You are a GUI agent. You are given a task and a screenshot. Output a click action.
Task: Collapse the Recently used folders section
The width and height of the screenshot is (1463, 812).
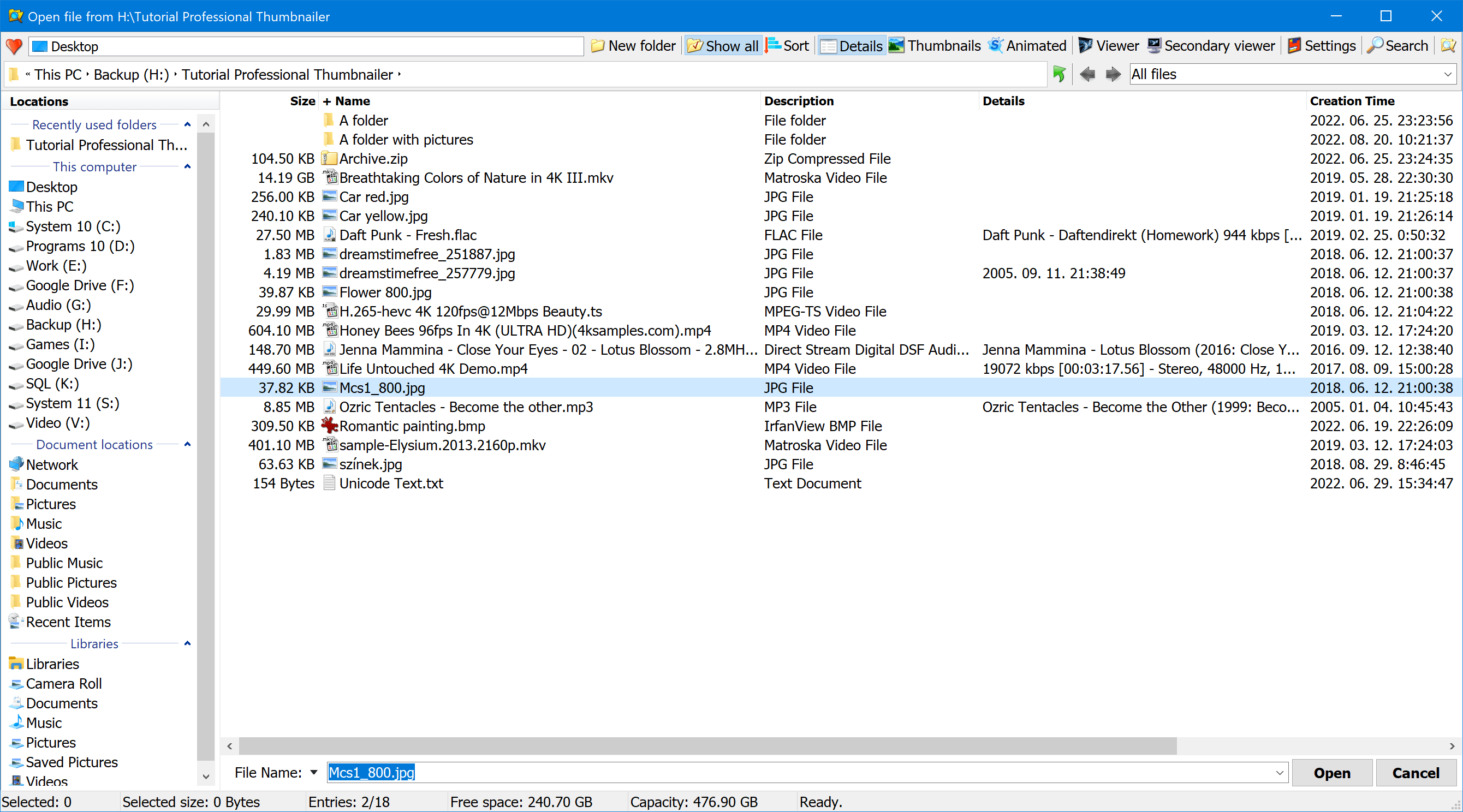187,124
